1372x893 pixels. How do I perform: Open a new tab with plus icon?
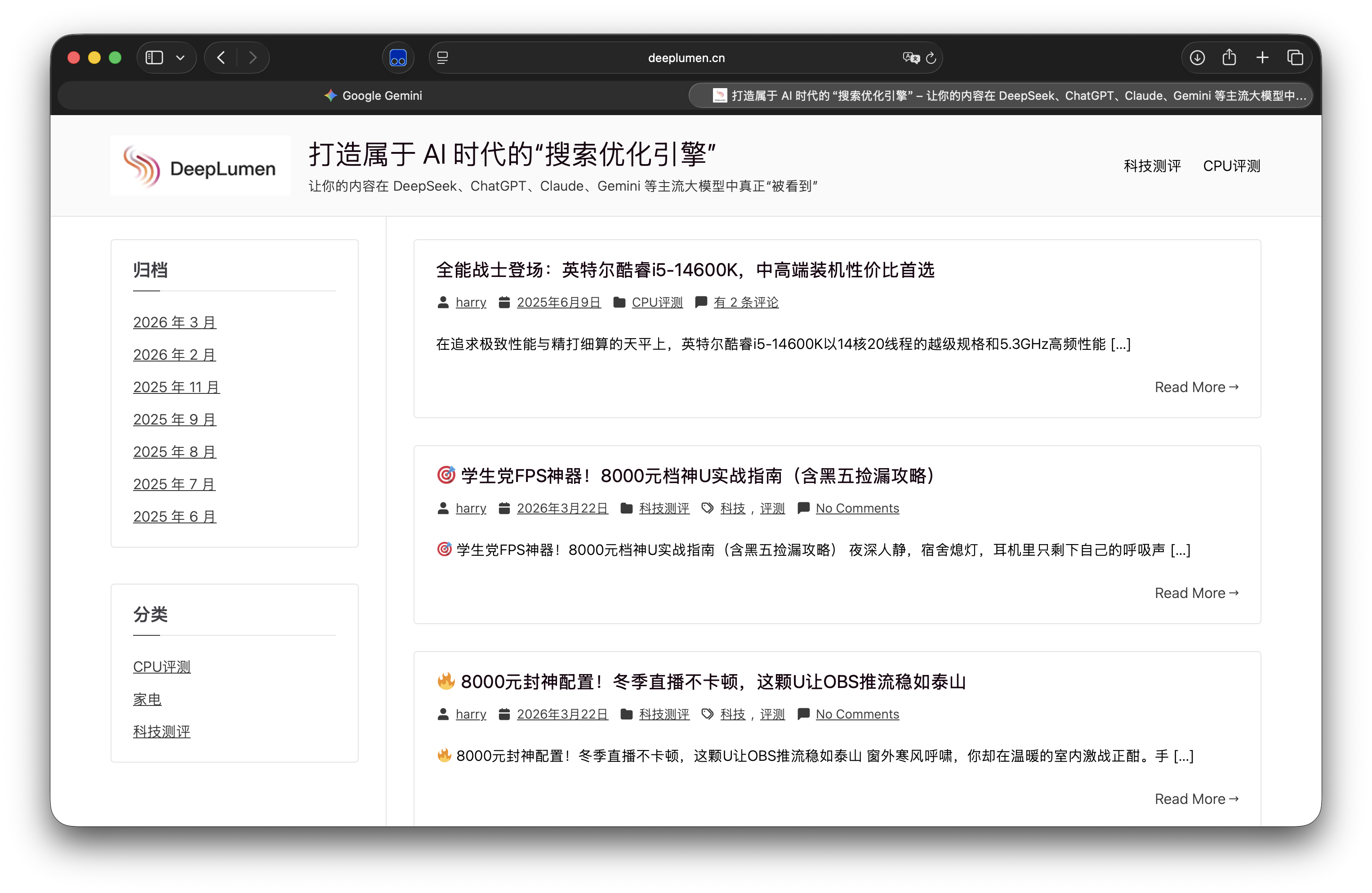(x=1262, y=58)
